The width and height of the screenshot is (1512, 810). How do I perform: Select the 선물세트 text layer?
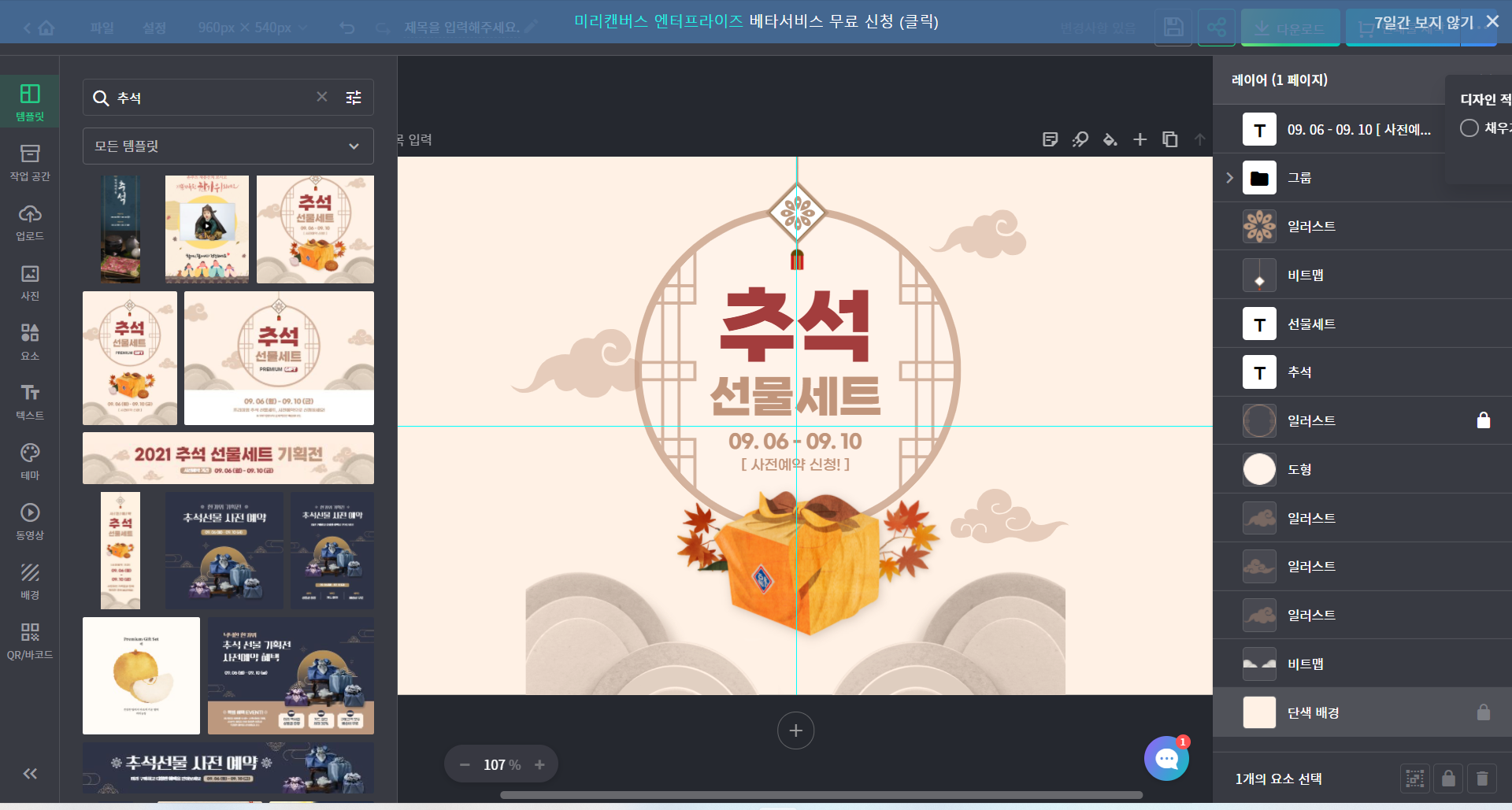1362,324
